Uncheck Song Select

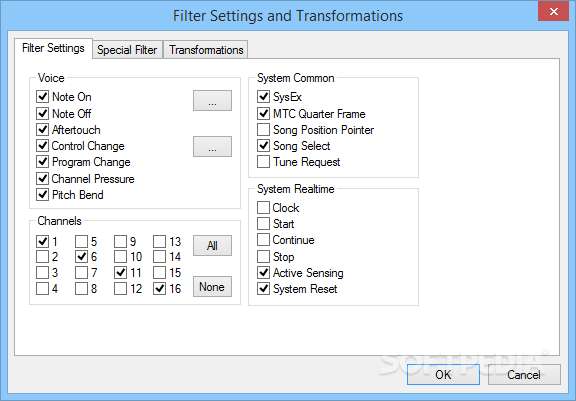pyautogui.click(x=263, y=146)
